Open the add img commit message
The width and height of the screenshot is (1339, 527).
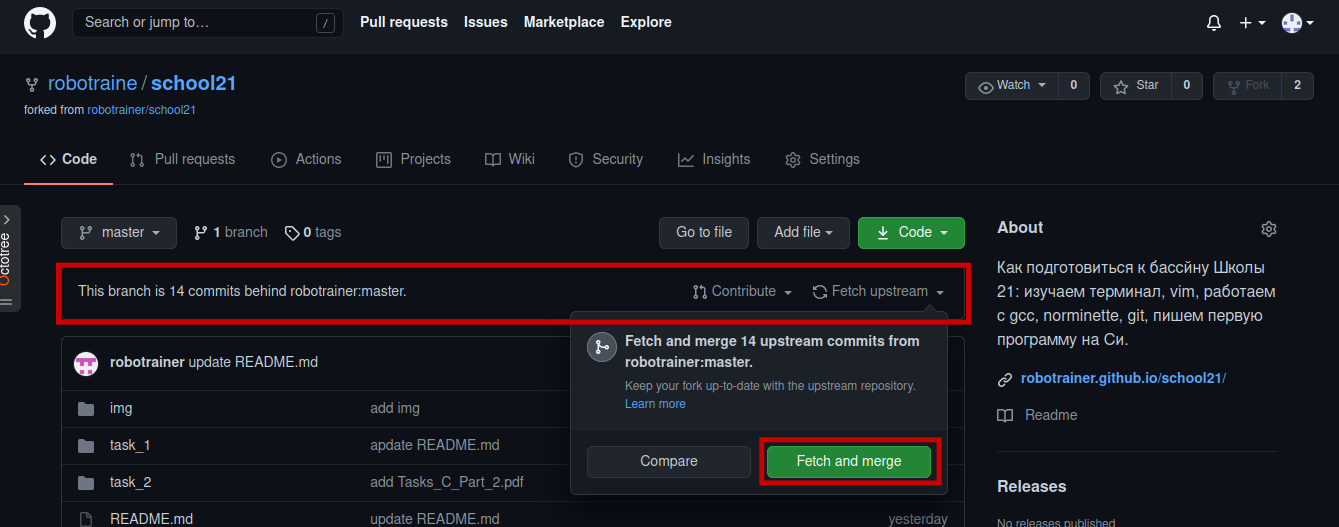click(x=395, y=408)
